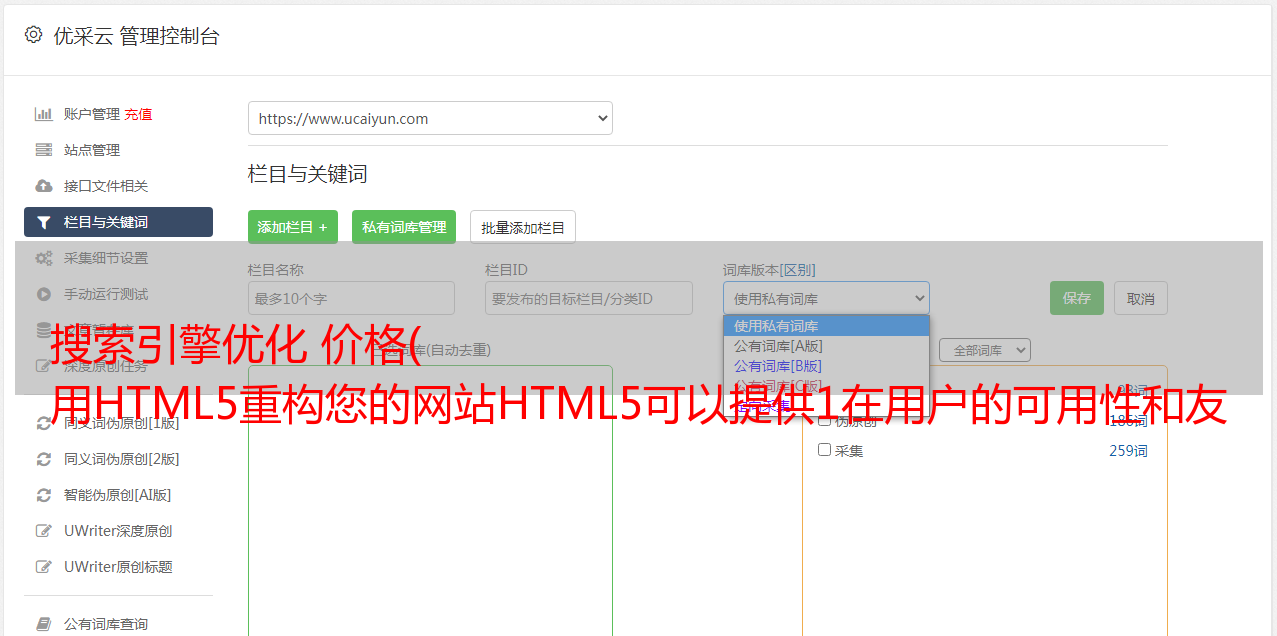
Task: Click the refresh icon for 同义词伪原创[2版]
Action: coord(44,459)
